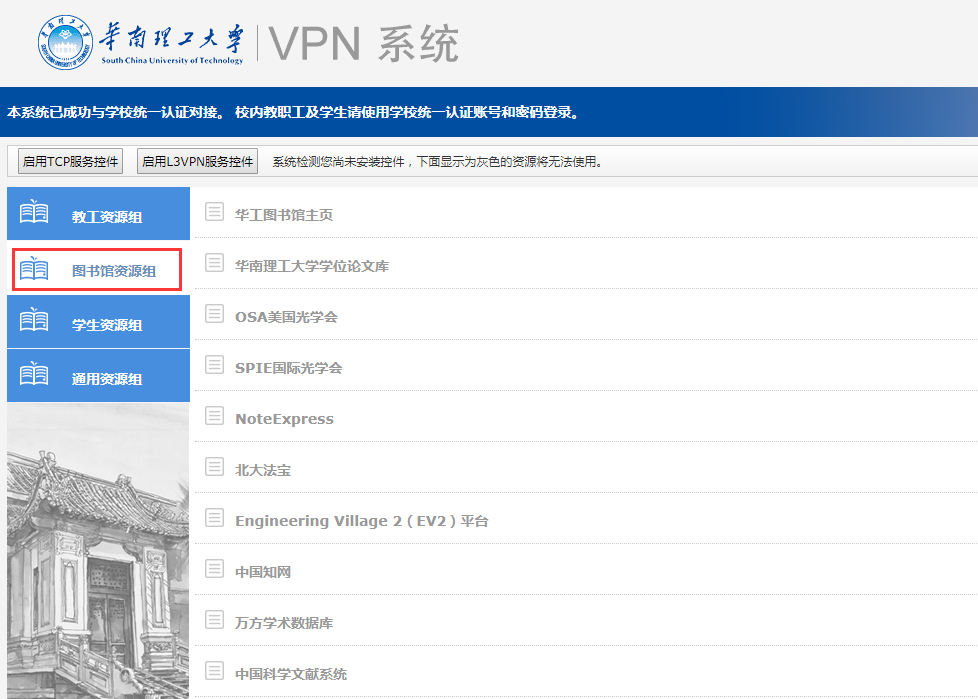Click the 系统检测您尚未安装控件 notice text

[x=438, y=162]
